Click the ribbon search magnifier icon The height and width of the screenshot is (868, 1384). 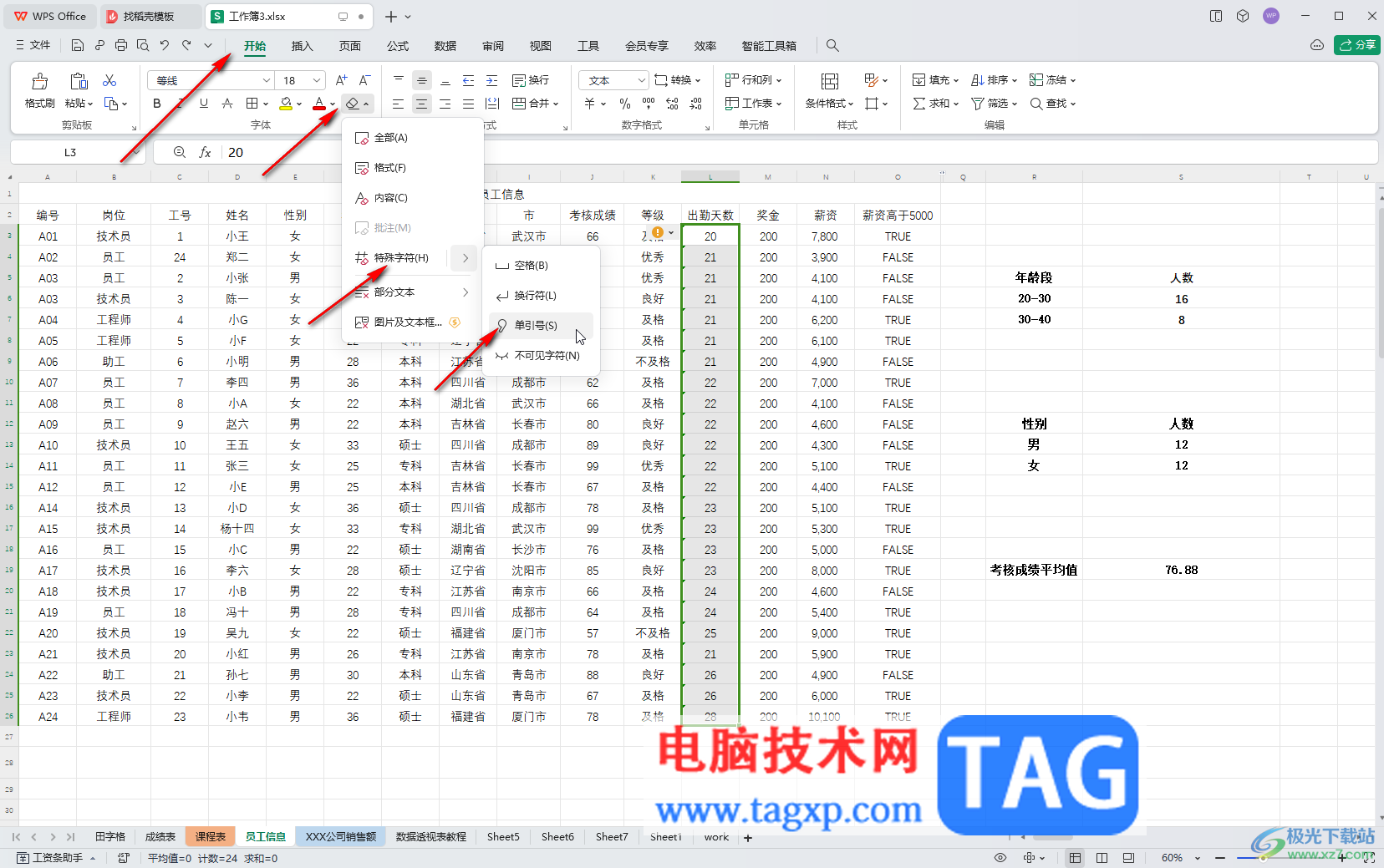point(832,45)
